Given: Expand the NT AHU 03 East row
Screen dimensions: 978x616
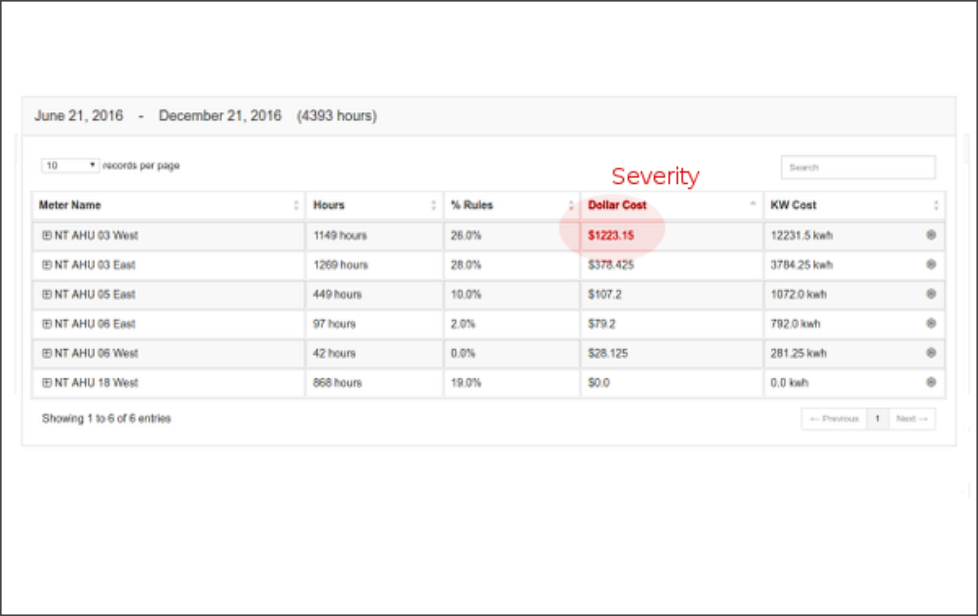Looking at the screenshot, I should [x=47, y=265].
